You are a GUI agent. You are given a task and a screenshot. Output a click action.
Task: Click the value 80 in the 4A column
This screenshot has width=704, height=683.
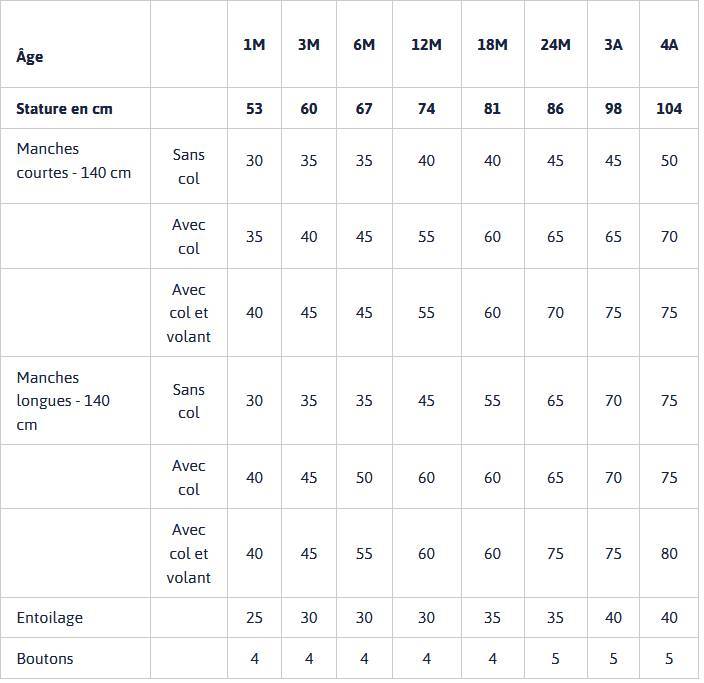(x=669, y=553)
